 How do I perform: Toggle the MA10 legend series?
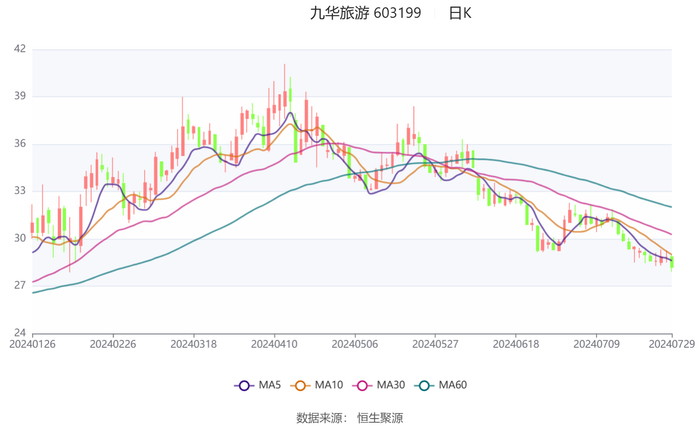(x=317, y=385)
